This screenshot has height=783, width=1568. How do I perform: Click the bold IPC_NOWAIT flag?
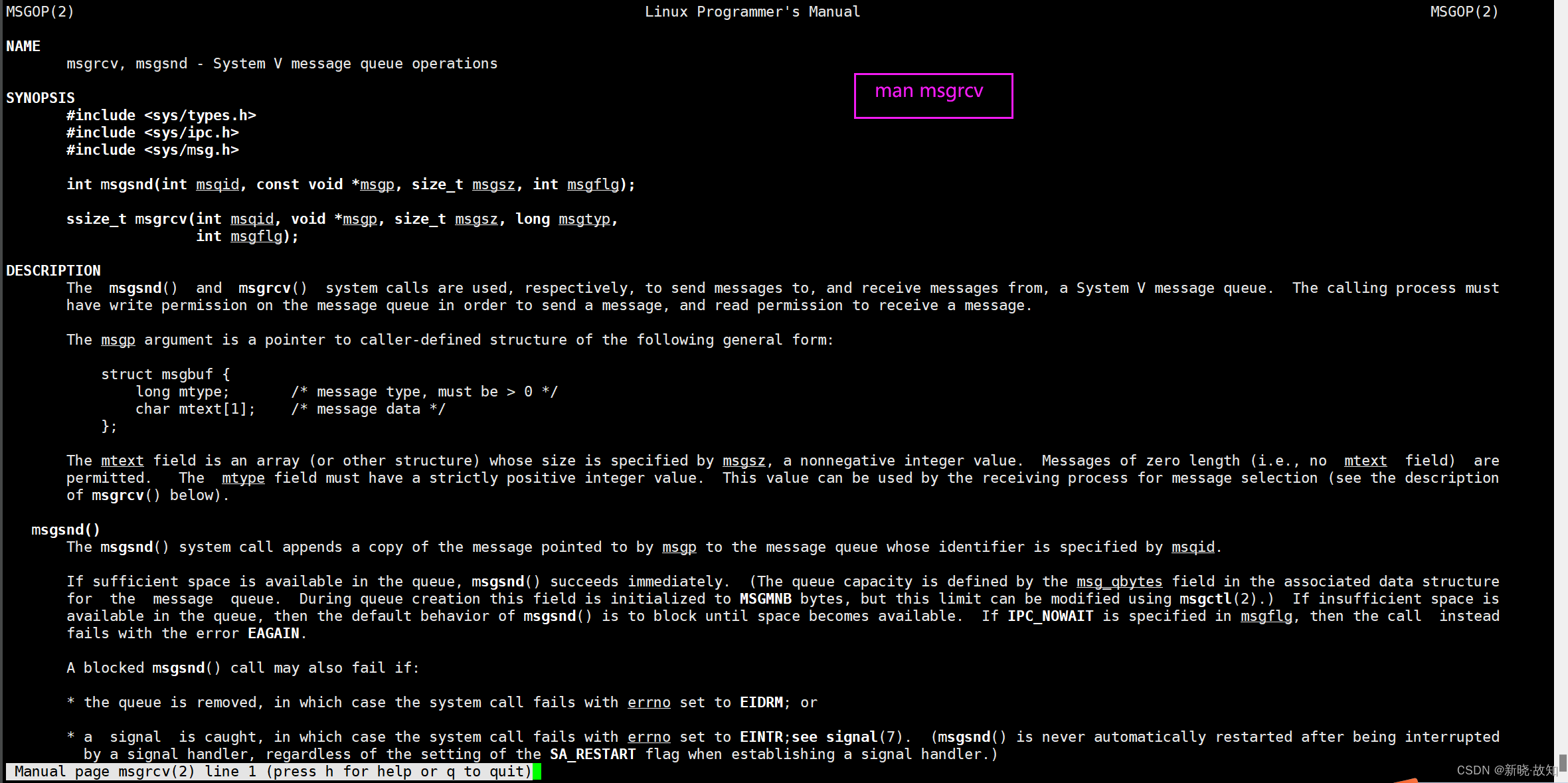1050,616
